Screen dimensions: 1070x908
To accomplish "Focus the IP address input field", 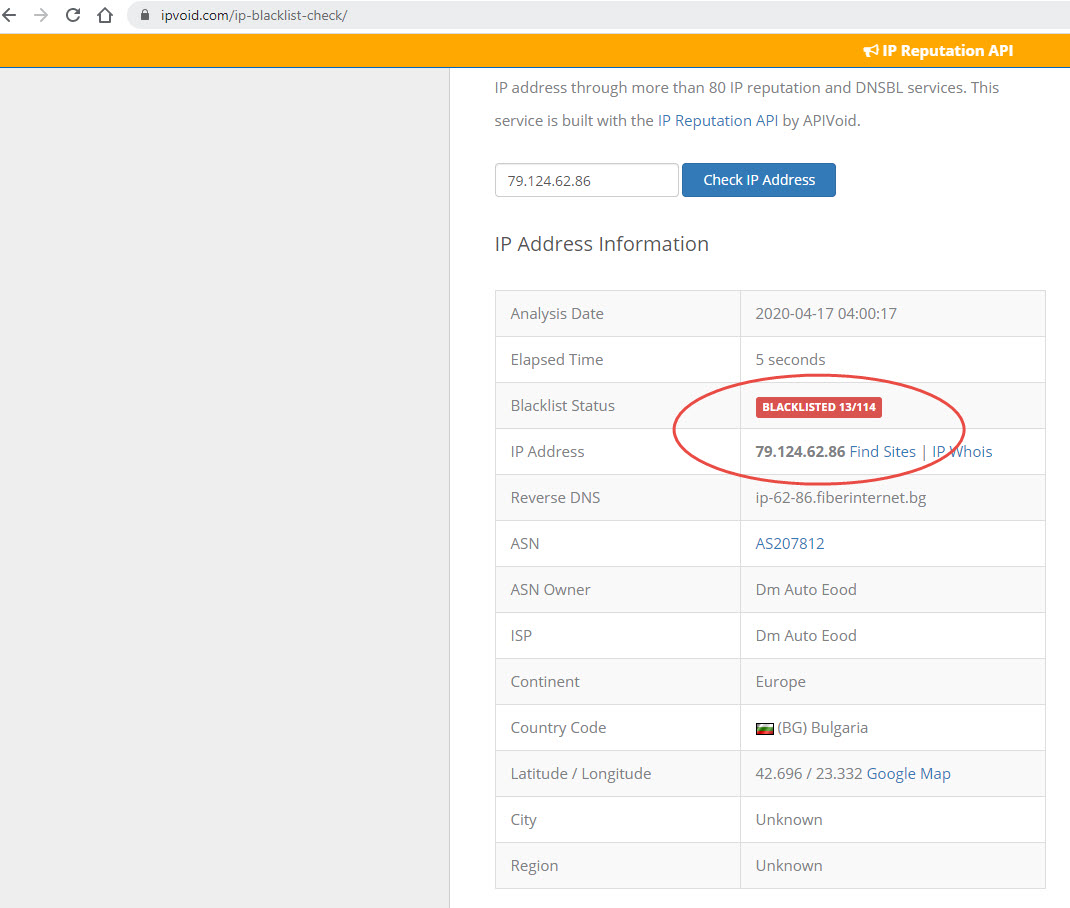I will 586,180.
